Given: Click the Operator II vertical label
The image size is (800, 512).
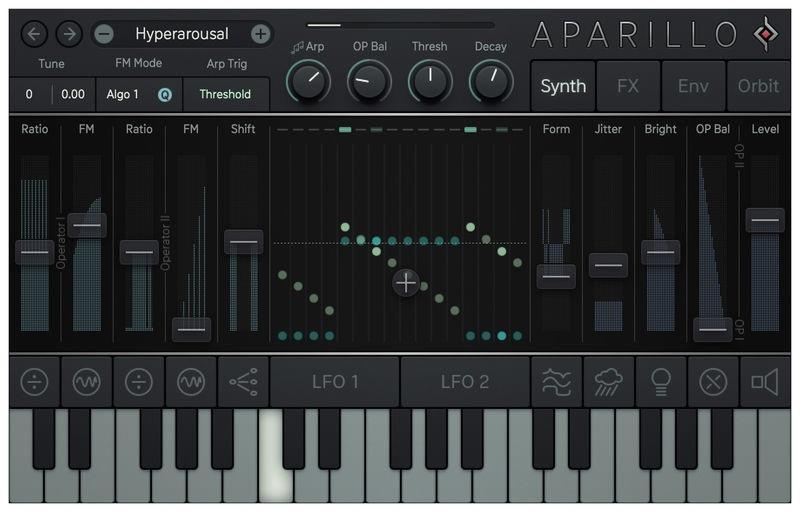Looking at the screenshot, I should (x=165, y=243).
